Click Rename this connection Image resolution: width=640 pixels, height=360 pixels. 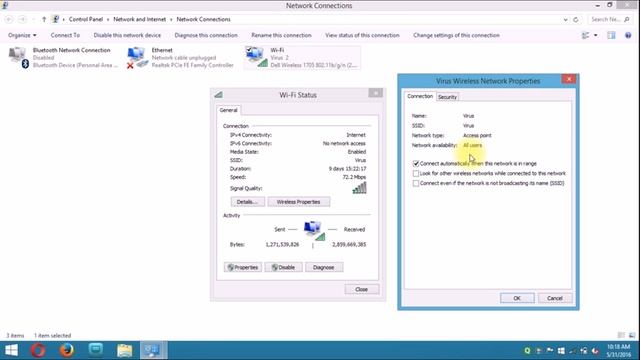pyautogui.click(x=281, y=36)
